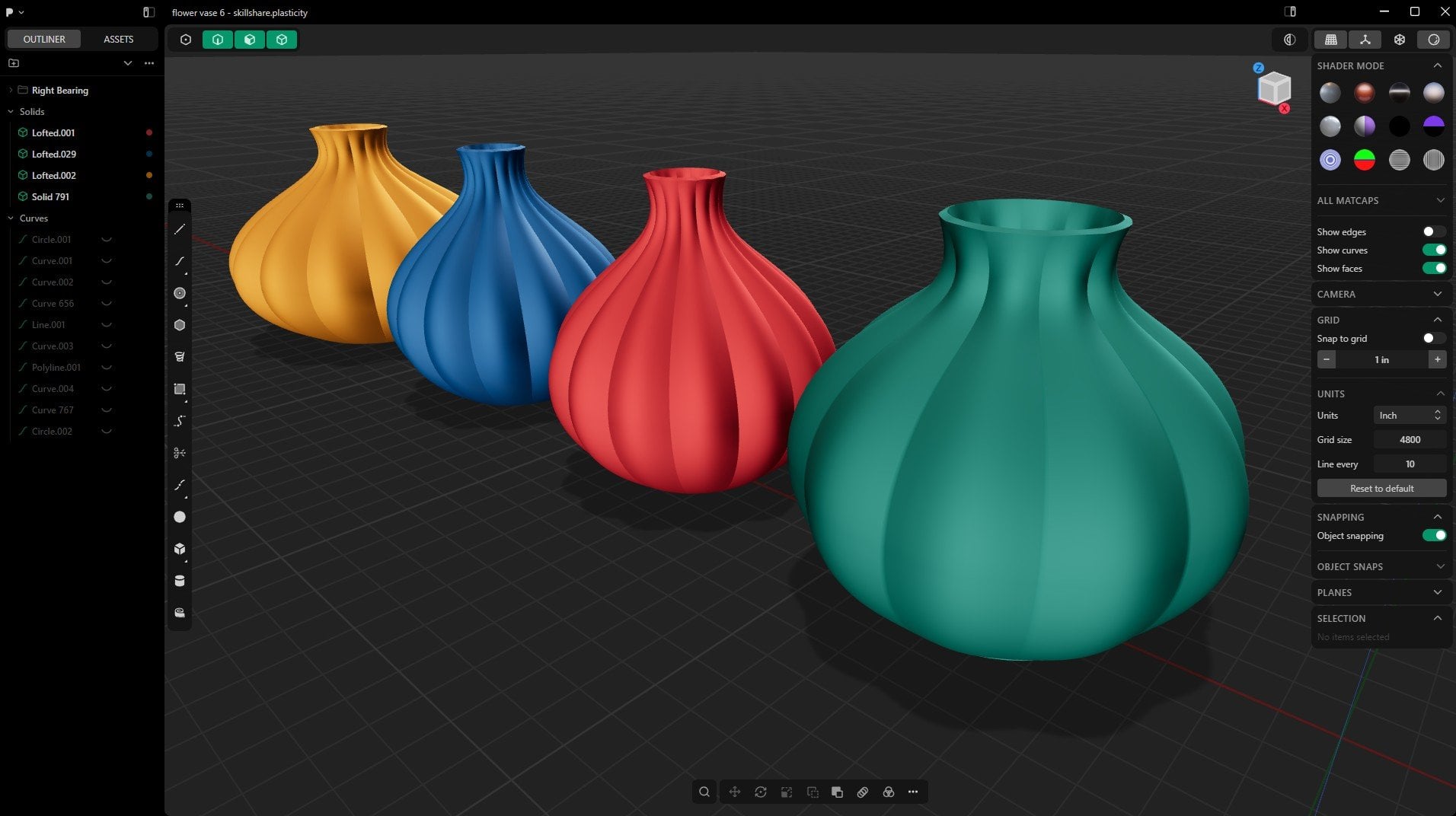Click the Grid size input field
The image size is (1456, 816).
click(1410, 439)
